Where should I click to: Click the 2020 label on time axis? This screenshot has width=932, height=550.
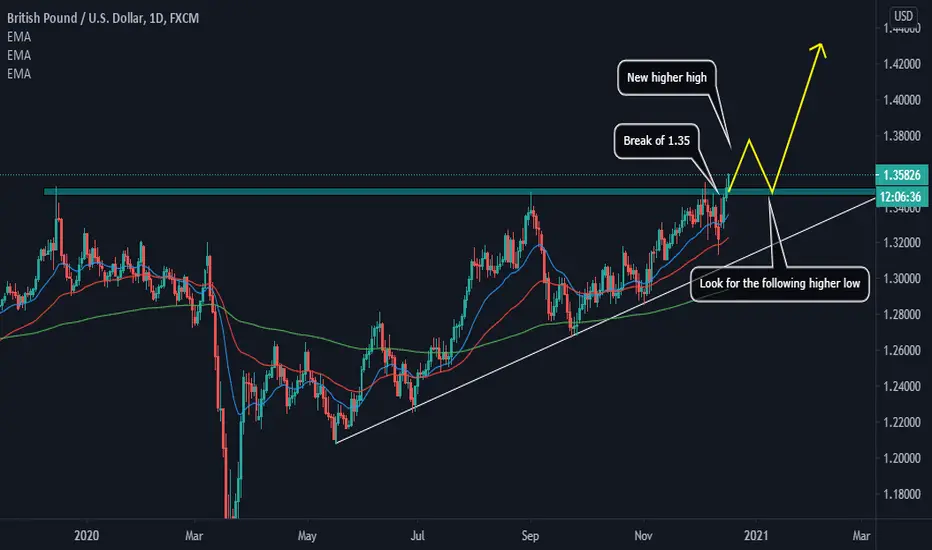[86, 536]
